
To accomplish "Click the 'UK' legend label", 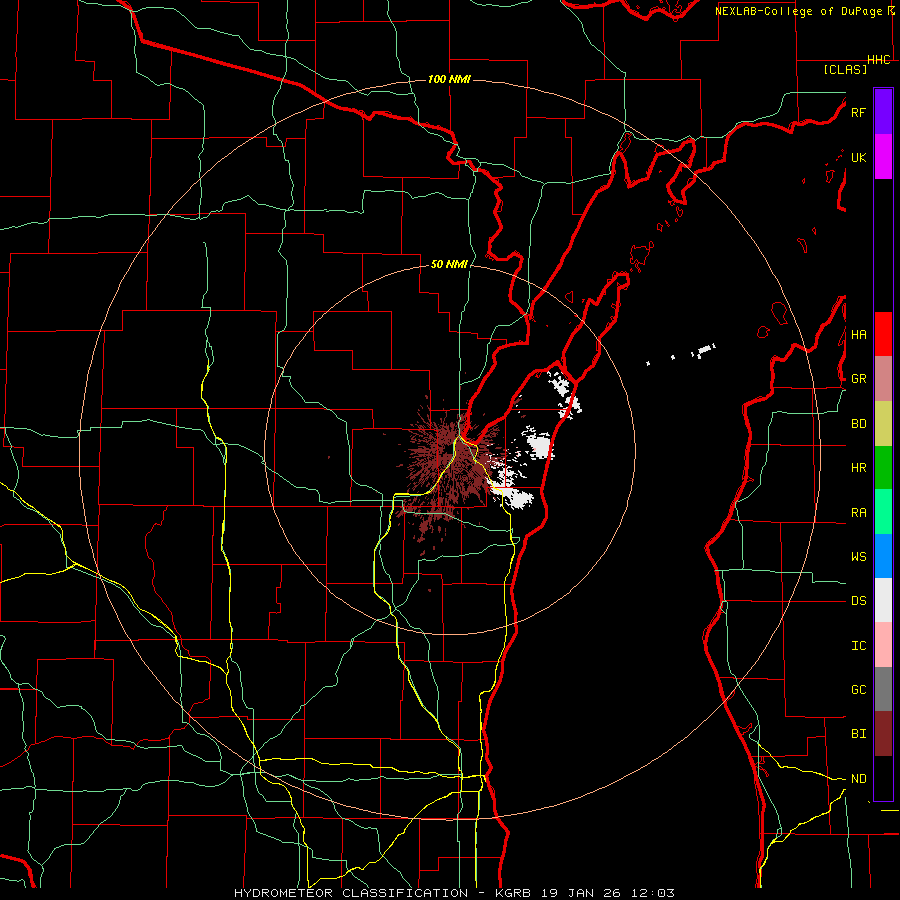I will (x=858, y=157).
